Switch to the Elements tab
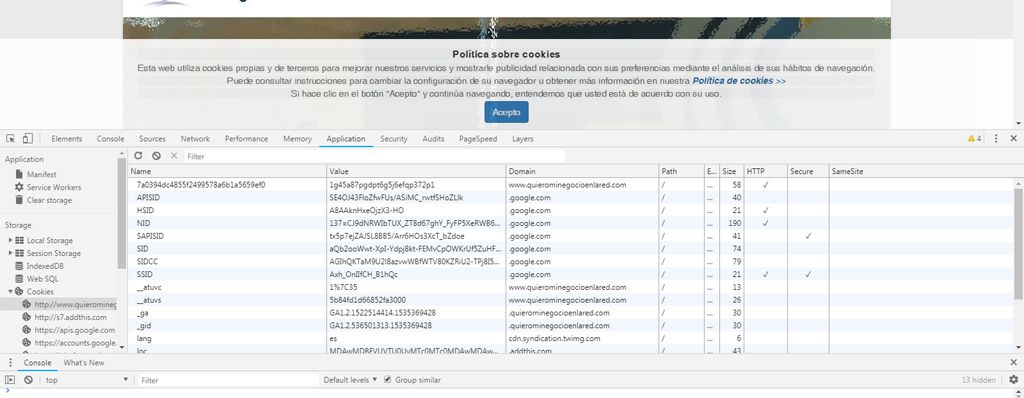 coord(67,139)
